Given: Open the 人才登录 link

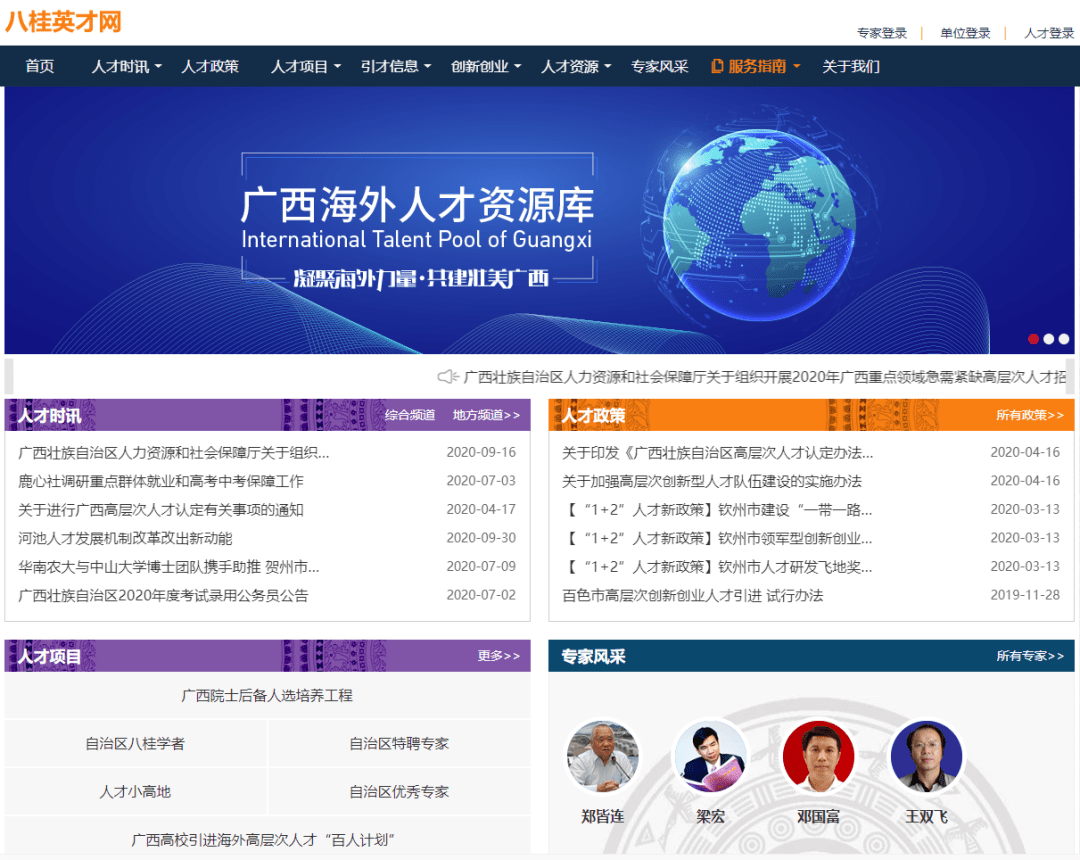Looking at the screenshot, I should 1049,33.
